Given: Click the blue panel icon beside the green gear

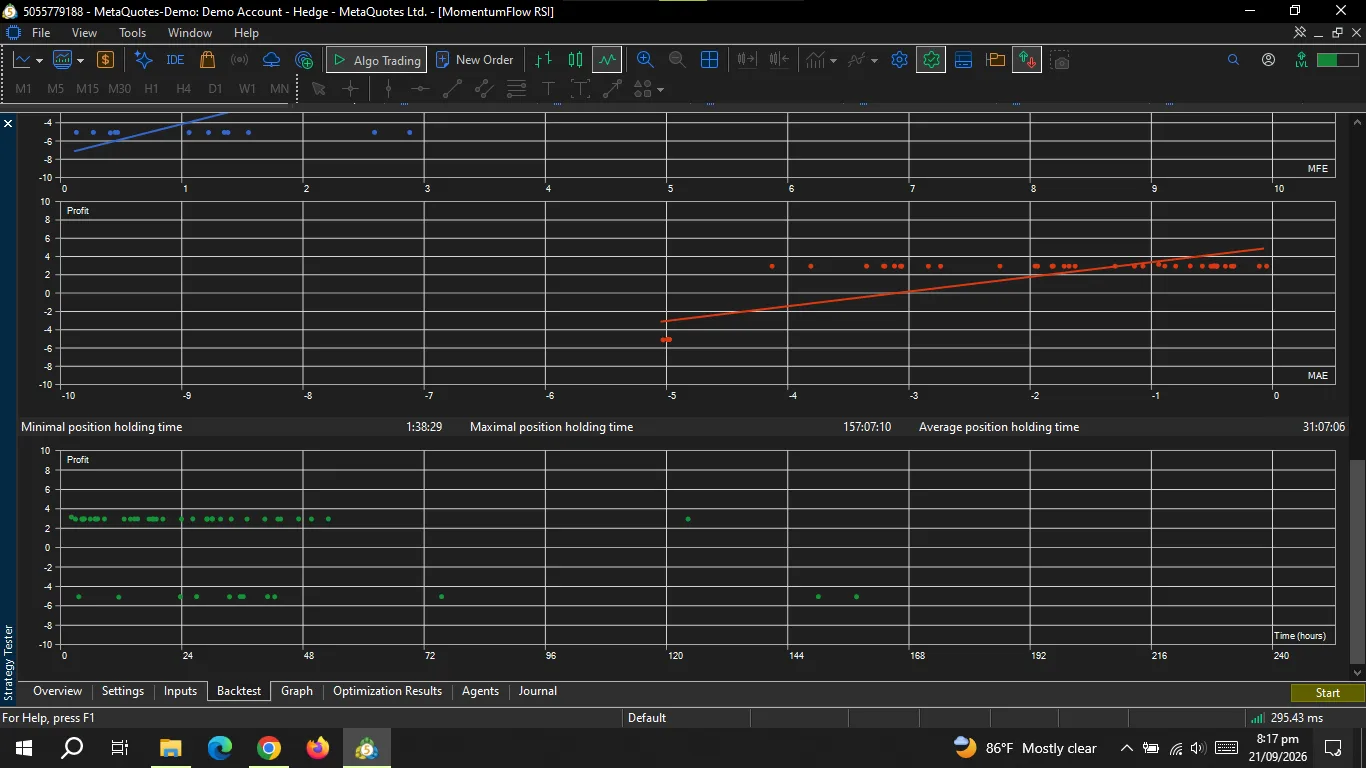Looking at the screenshot, I should coord(963,60).
